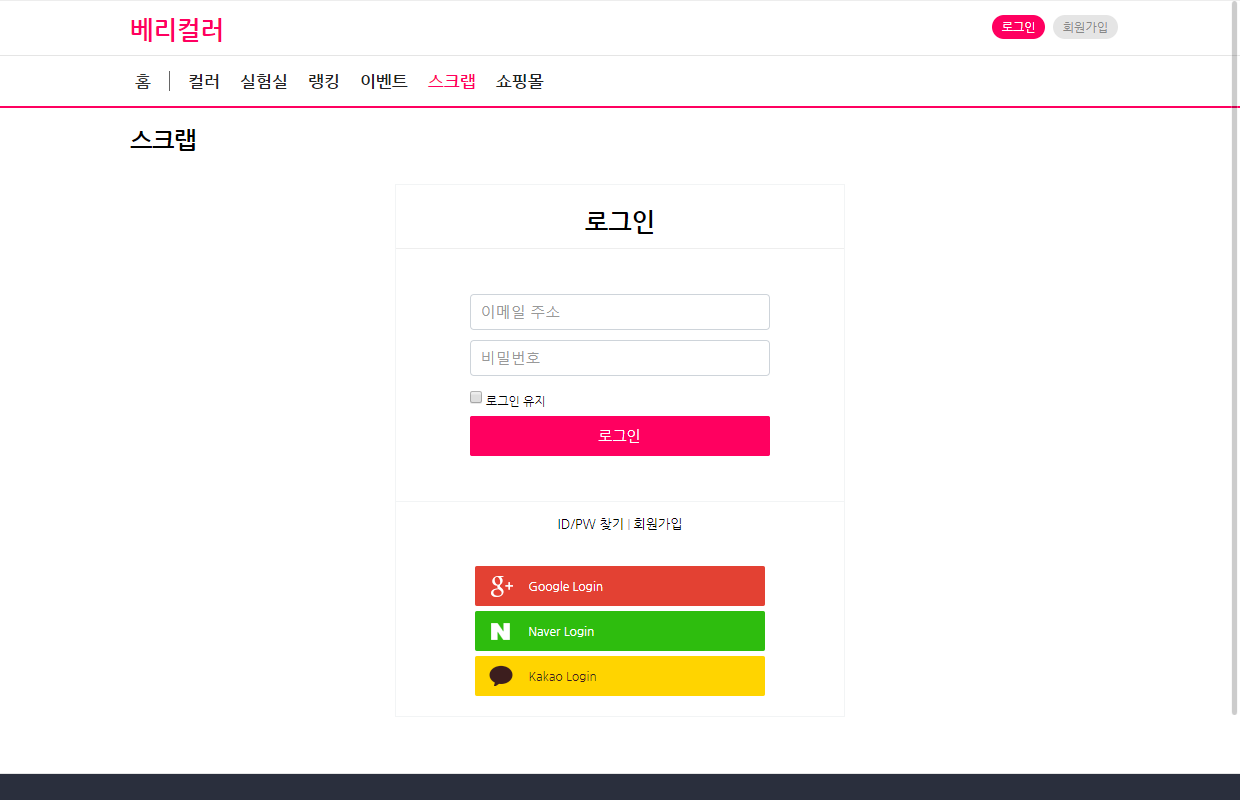Enable the 로그인 유지 checkbox
The image size is (1240, 800).
[476, 397]
